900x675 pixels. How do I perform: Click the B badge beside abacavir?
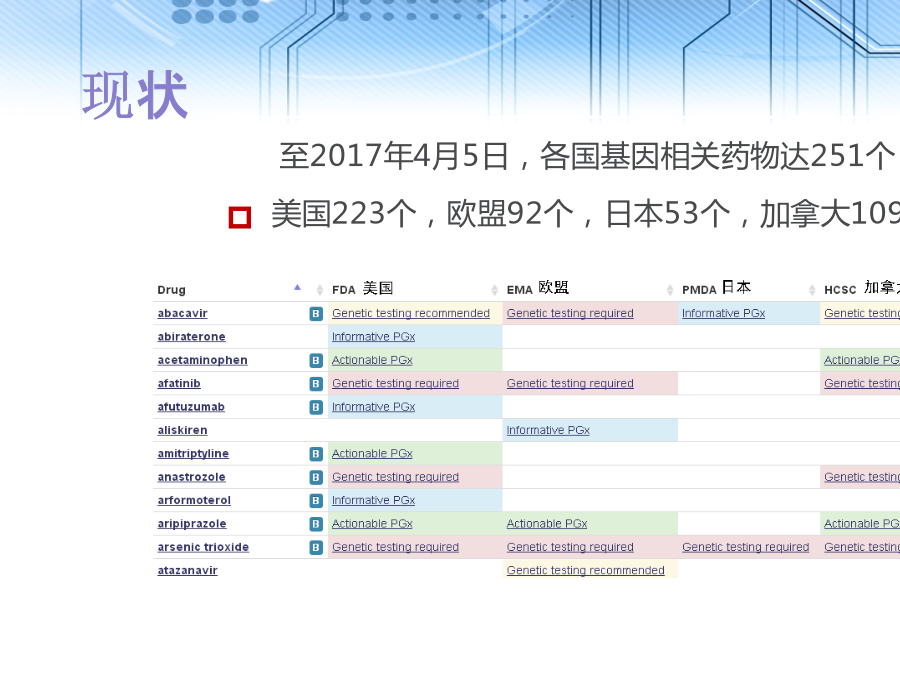pos(316,313)
